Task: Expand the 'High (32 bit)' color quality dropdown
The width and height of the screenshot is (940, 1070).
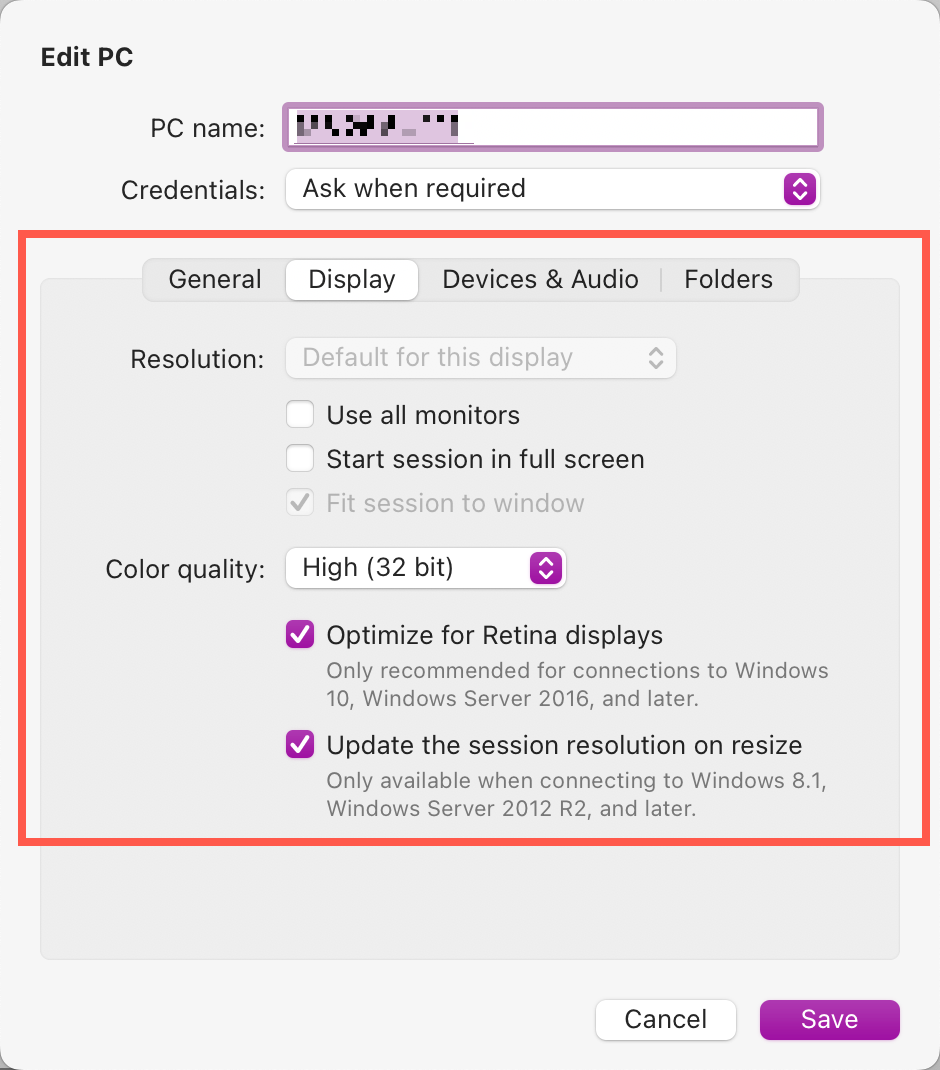Action: tap(410, 568)
